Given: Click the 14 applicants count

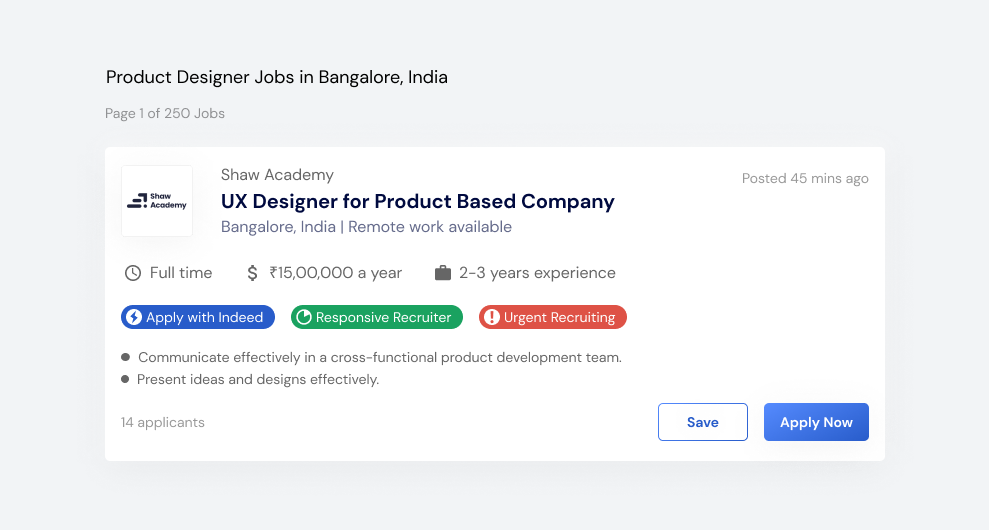Looking at the screenshot, I should 163,422.
